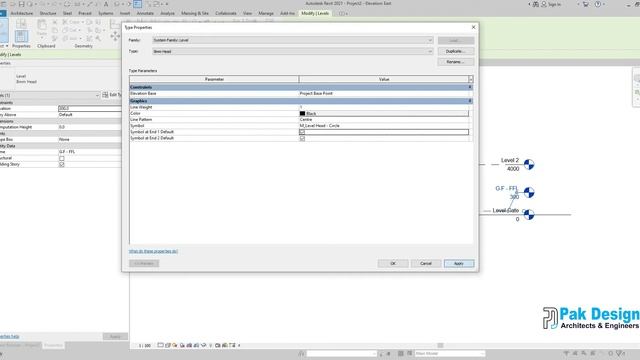This screenshot has width=640, height=360.
Task: Open the Structure ribbon tab
Action: (48, 13)
